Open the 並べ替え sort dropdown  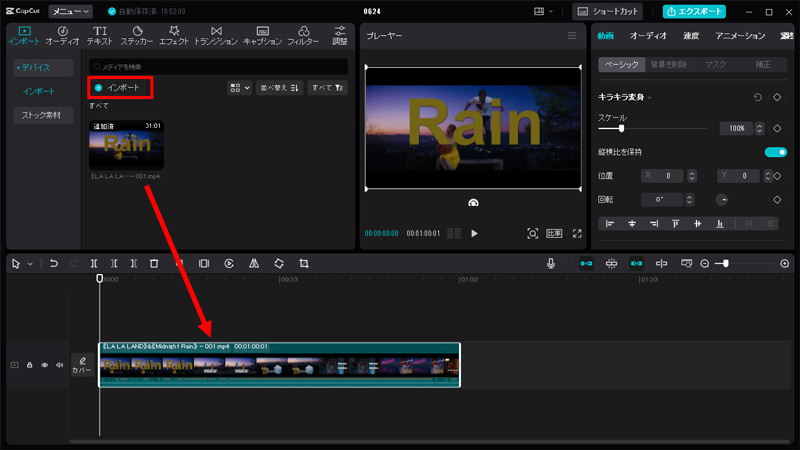pyautogui.click(x=279, y=88)
